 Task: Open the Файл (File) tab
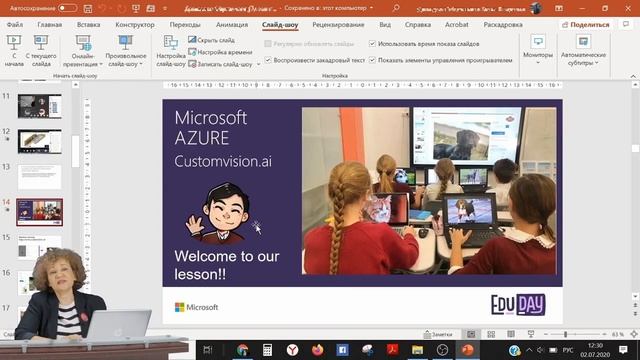[15, 24]
